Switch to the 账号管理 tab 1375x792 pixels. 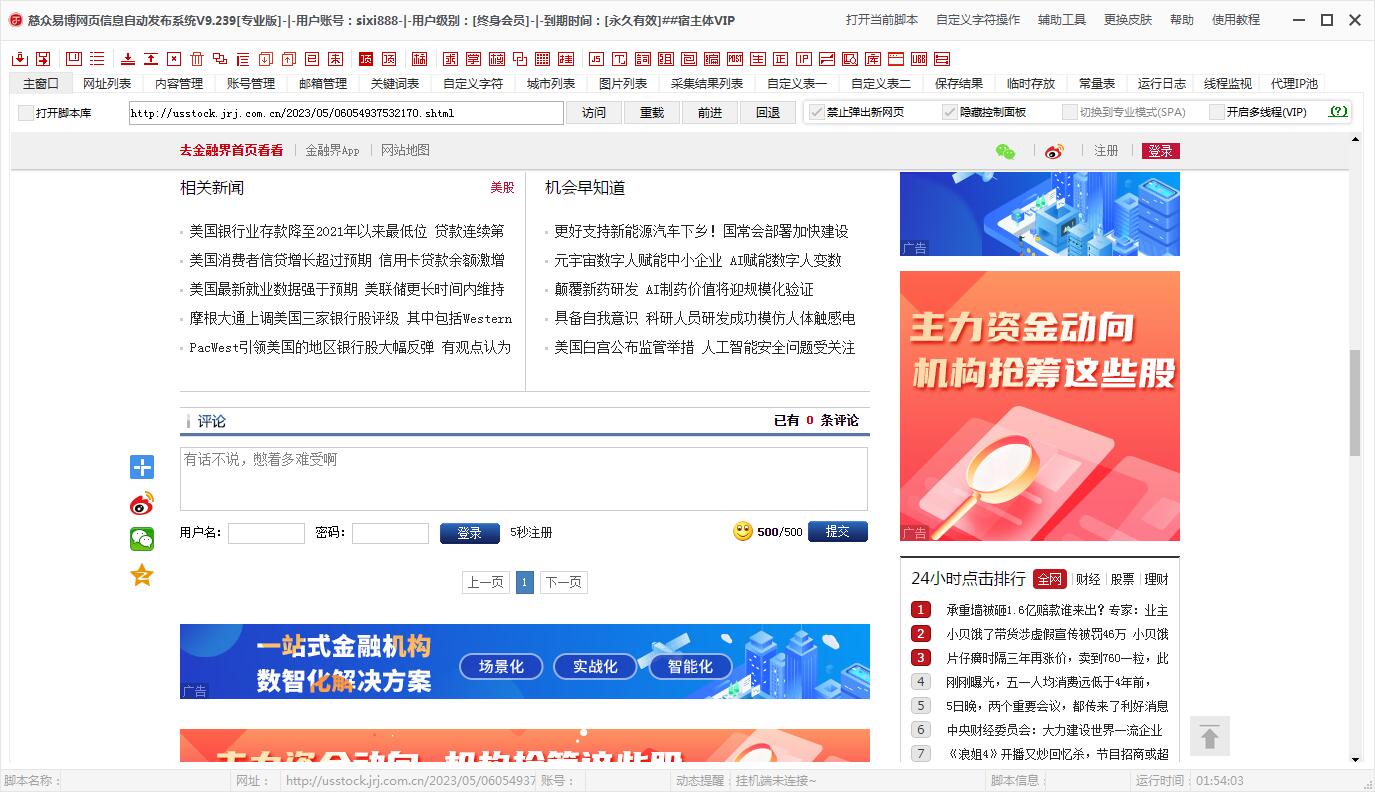pos(251,84)
